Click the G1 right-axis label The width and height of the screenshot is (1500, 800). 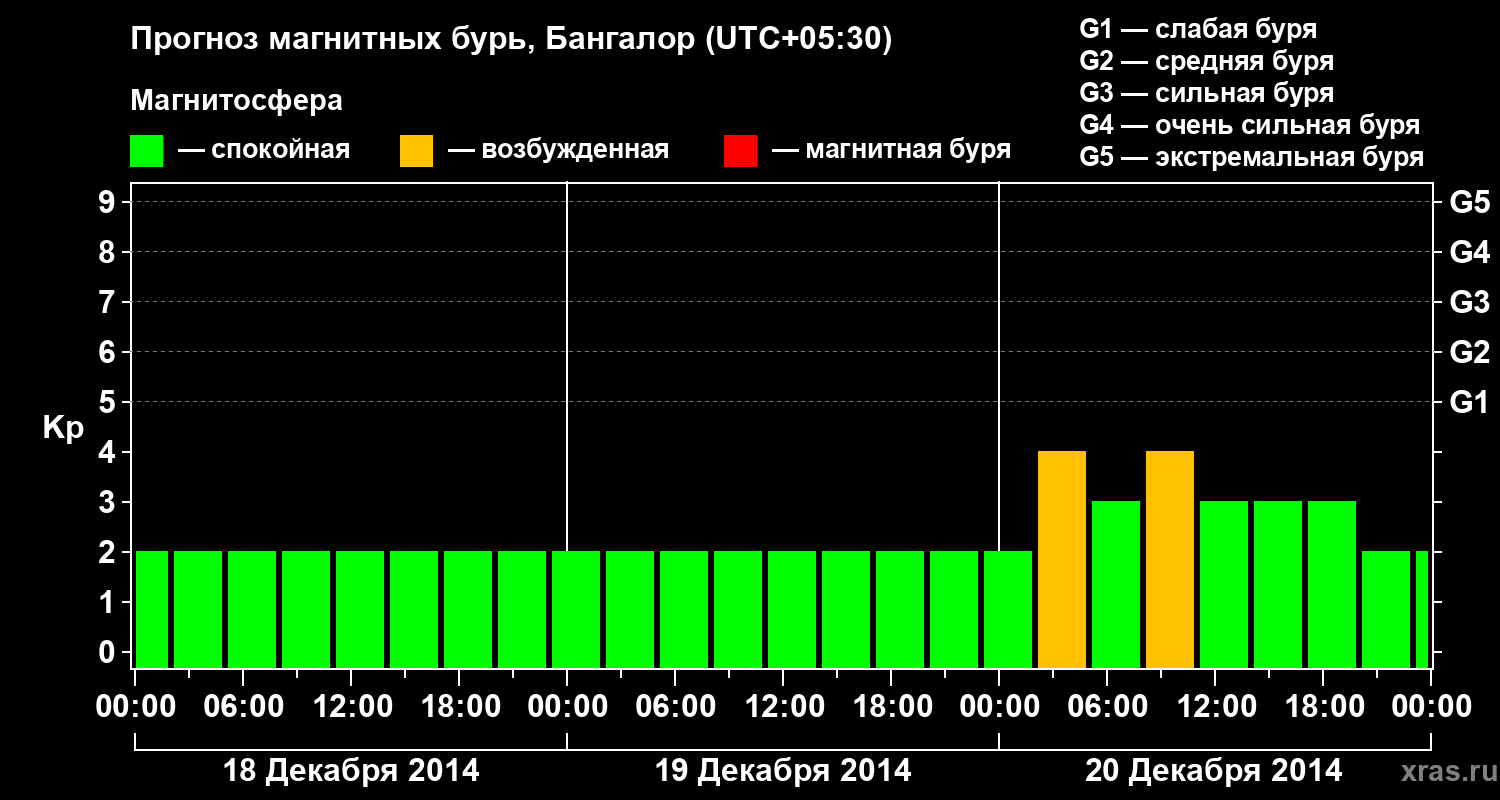tap(1470, 402)
